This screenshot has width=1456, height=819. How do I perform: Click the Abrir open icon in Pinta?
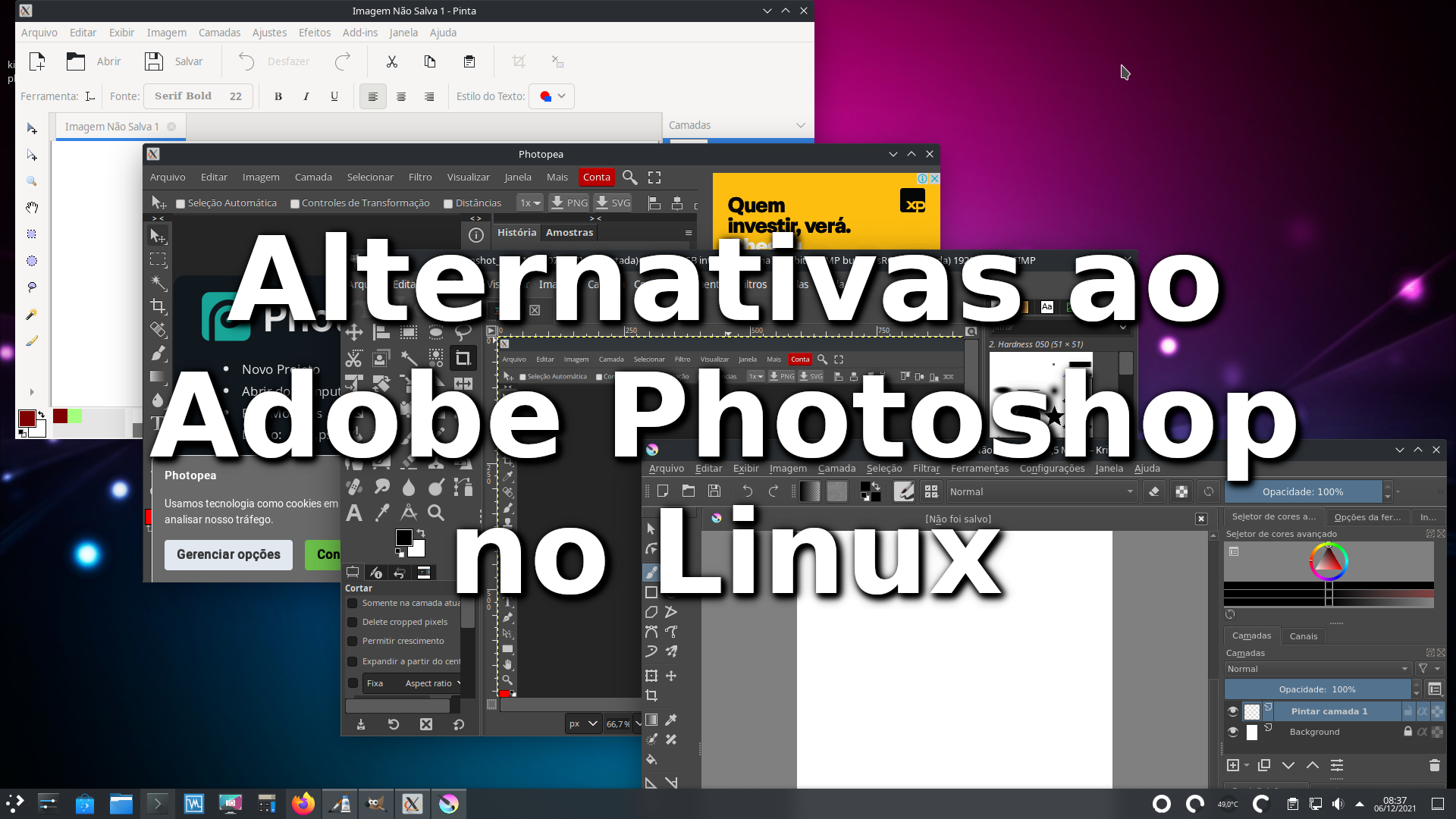(76, 61)
